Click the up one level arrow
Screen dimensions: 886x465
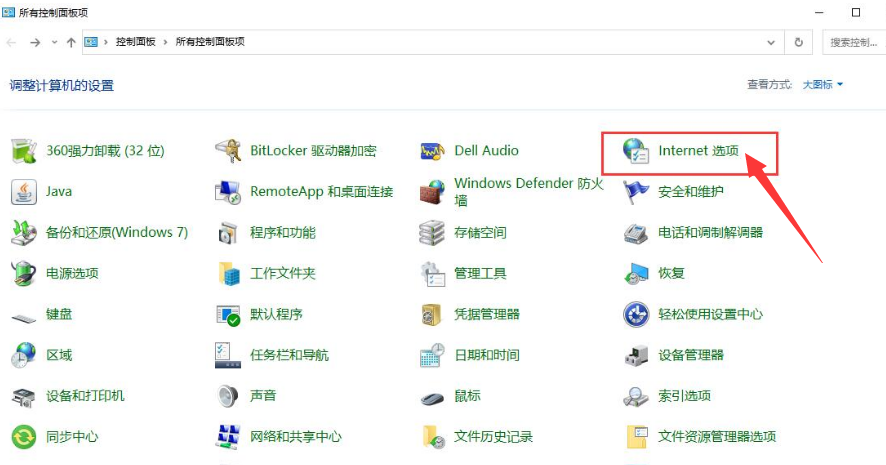(71, 42)
